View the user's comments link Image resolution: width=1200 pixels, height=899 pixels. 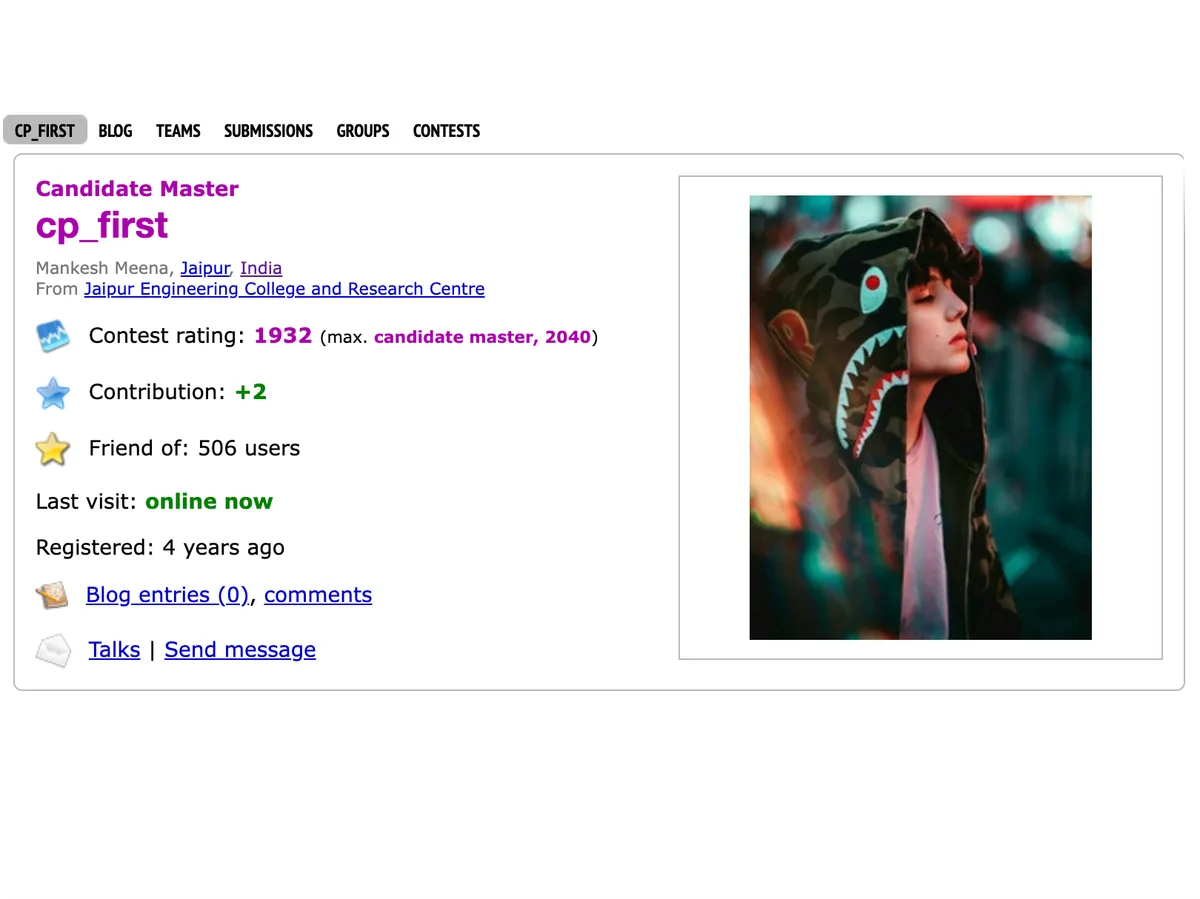coord(318,595)
